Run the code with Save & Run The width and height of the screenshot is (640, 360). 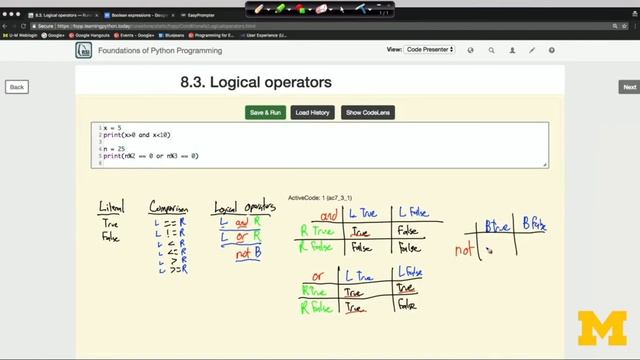265,113
